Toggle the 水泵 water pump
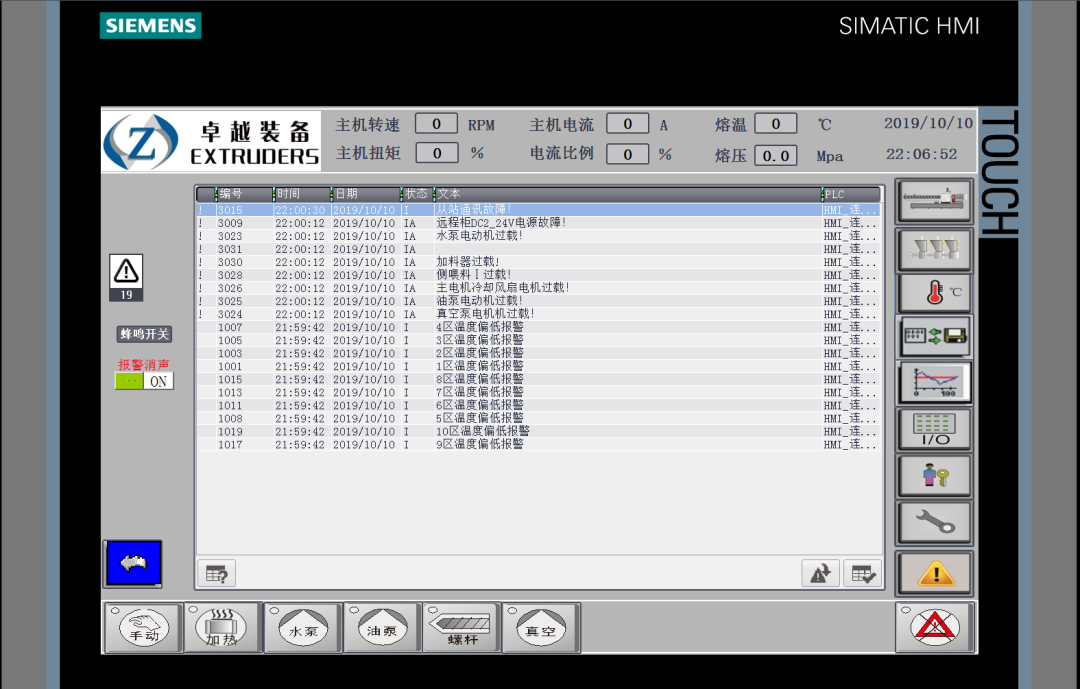This screenshot has width=1080, height=689. pos(301,628)
